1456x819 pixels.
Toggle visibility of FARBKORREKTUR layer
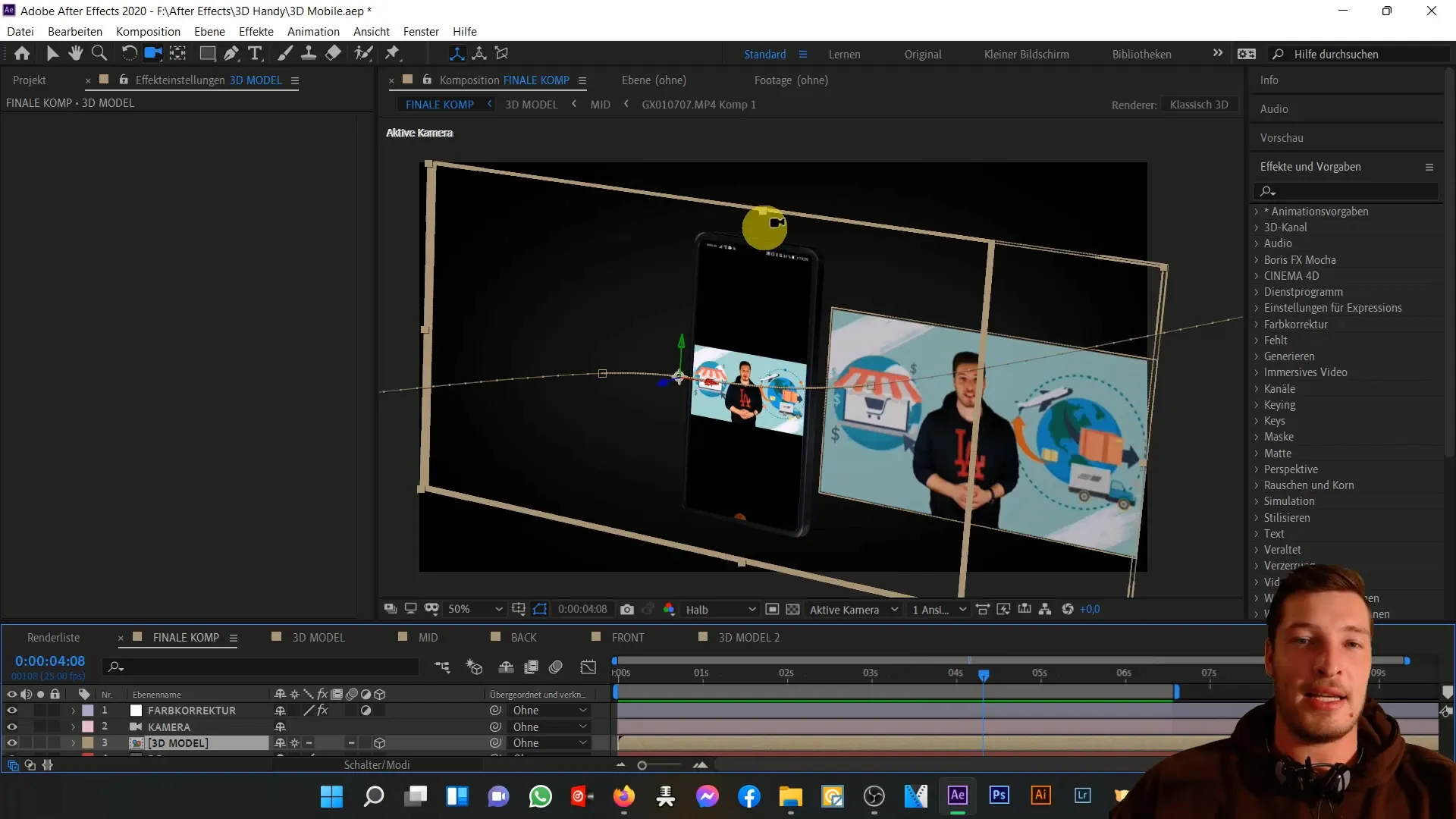(11, 710)
